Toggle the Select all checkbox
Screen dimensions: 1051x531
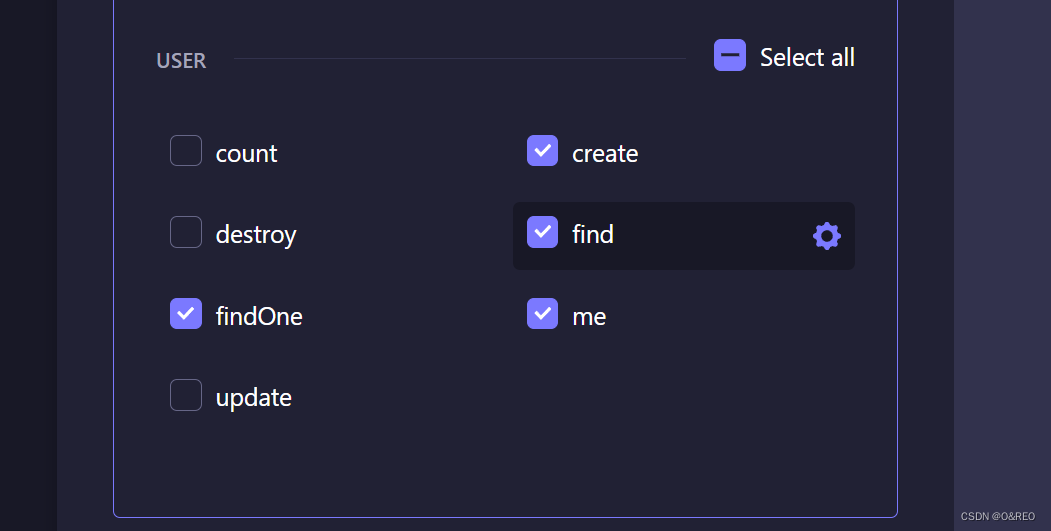(x=730, y=55)
